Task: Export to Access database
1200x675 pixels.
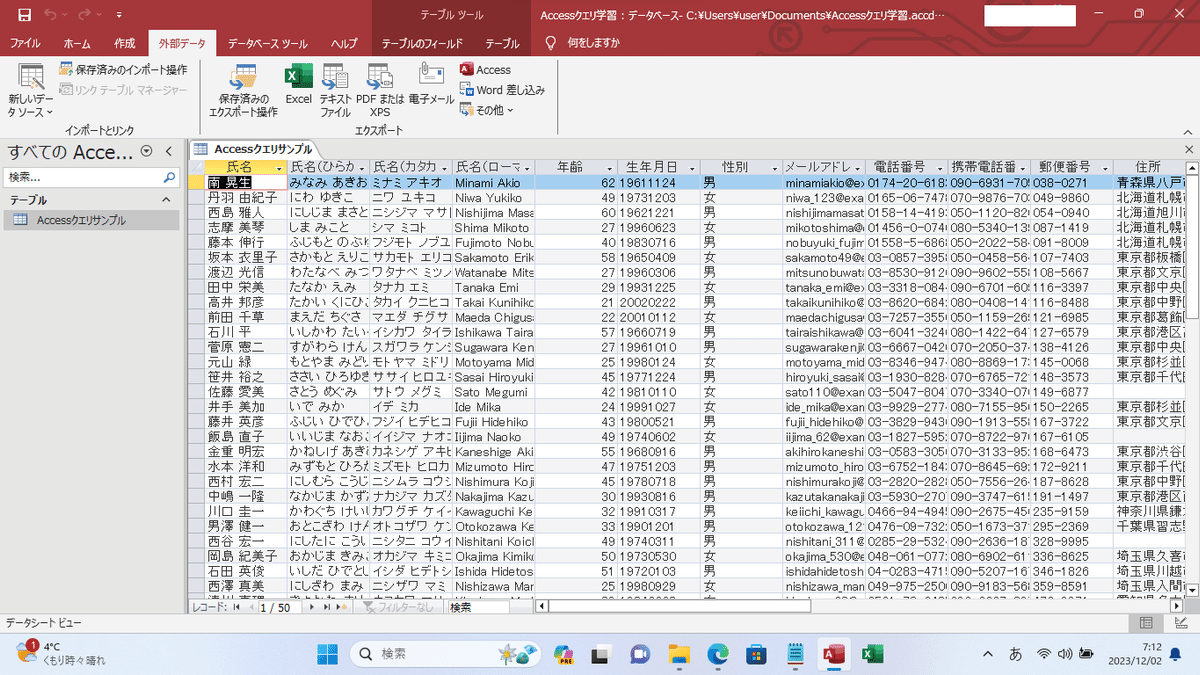Action: (x=486, y=70)
